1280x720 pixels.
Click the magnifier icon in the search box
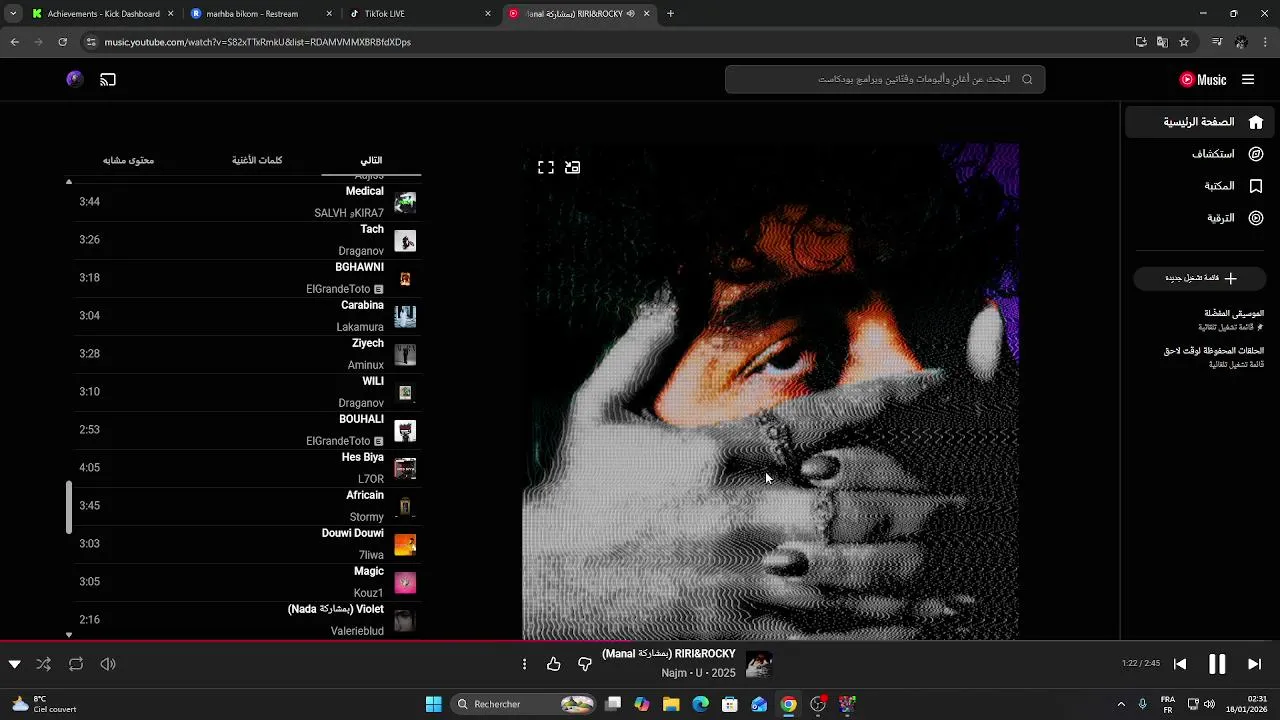pyautogui.click(x=1027, y=79)
